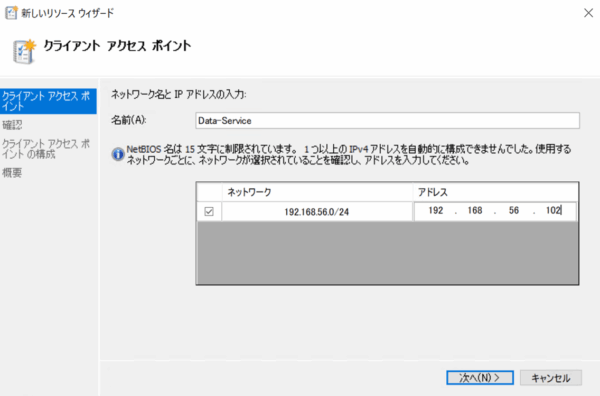
Task: Click the 新しいリソース ウィザード window title
Action: coord(68,13)
